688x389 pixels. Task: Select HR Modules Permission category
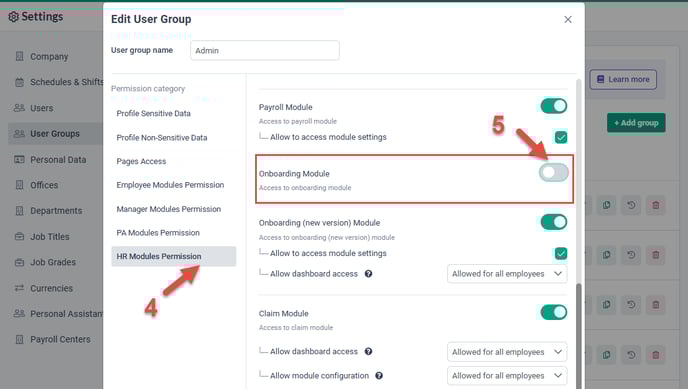(174, 256)
